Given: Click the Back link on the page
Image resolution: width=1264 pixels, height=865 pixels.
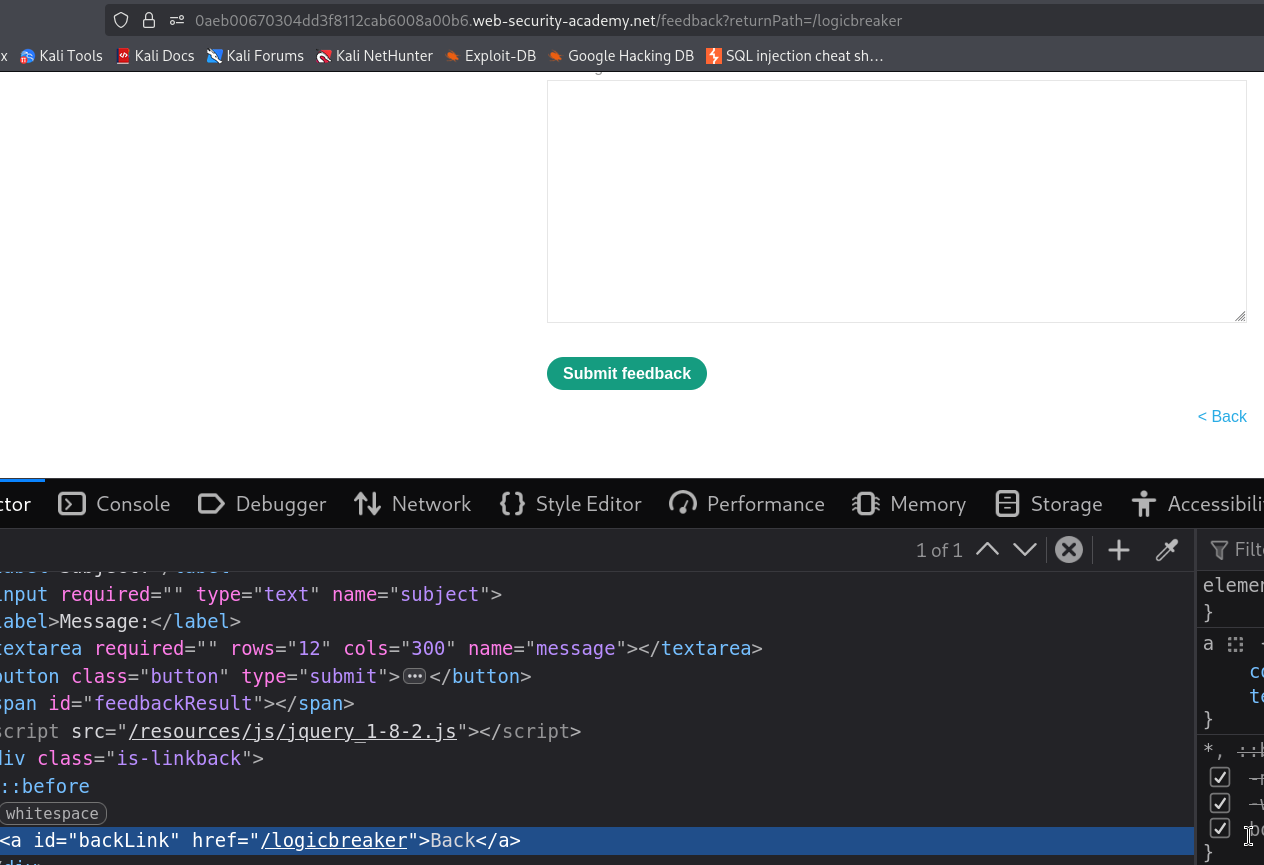Looking at the screenshot, I should click(1222, 416).
